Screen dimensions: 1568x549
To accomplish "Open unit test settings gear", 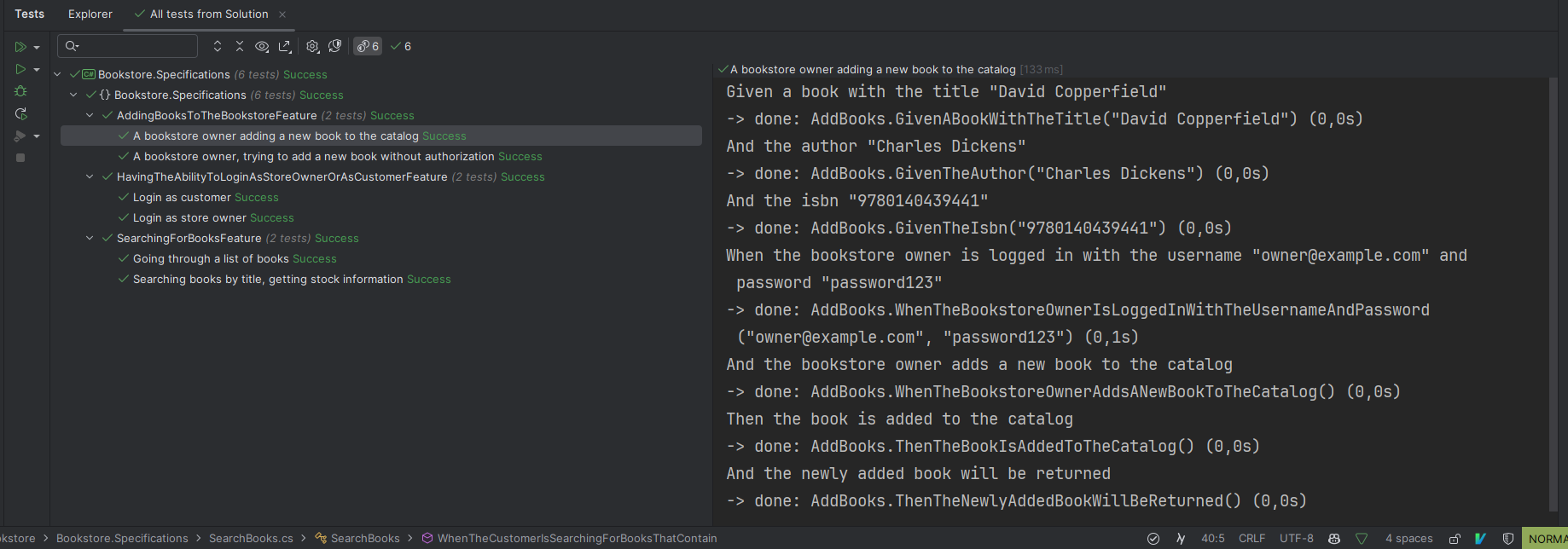I will point(312,47).
